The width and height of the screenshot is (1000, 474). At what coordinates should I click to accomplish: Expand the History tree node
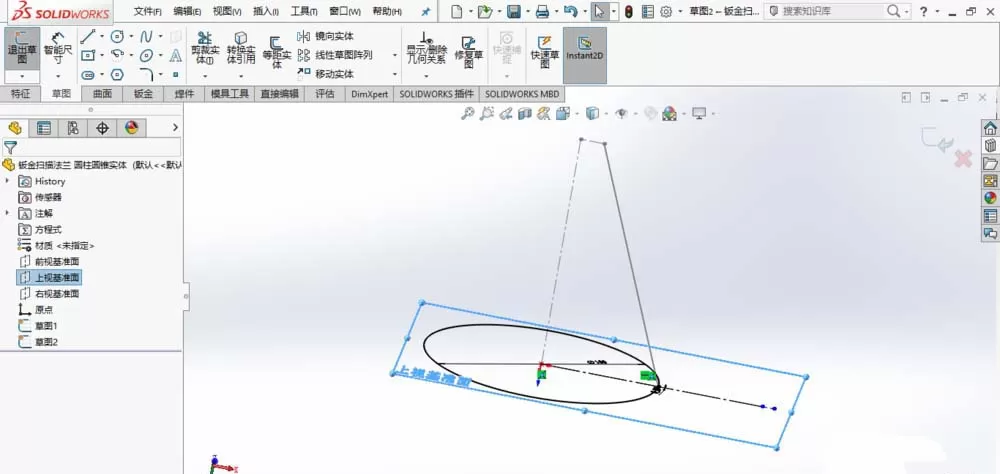[8, 181]
